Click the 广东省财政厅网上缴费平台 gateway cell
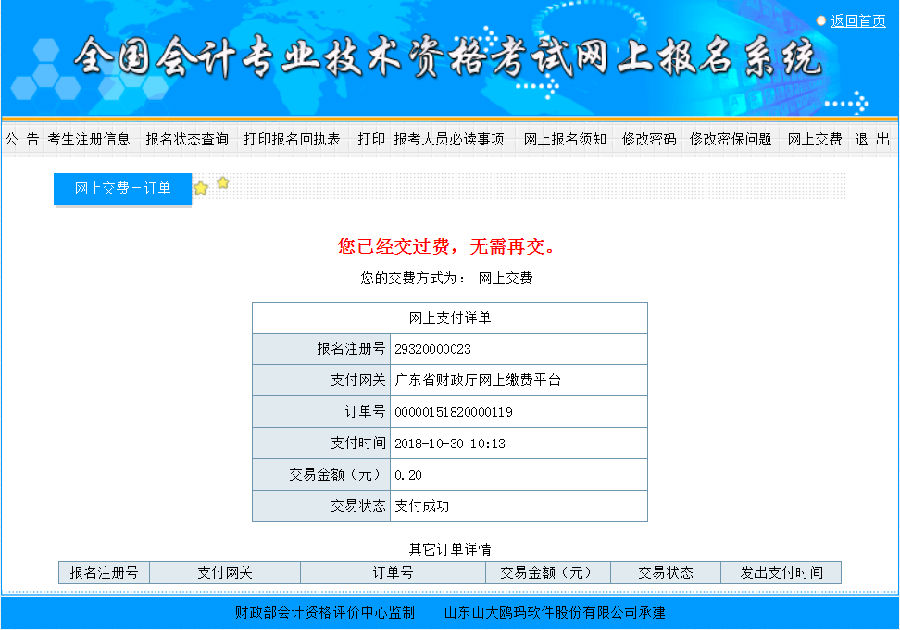The image size is (900, 630). (x=475, y=379)
